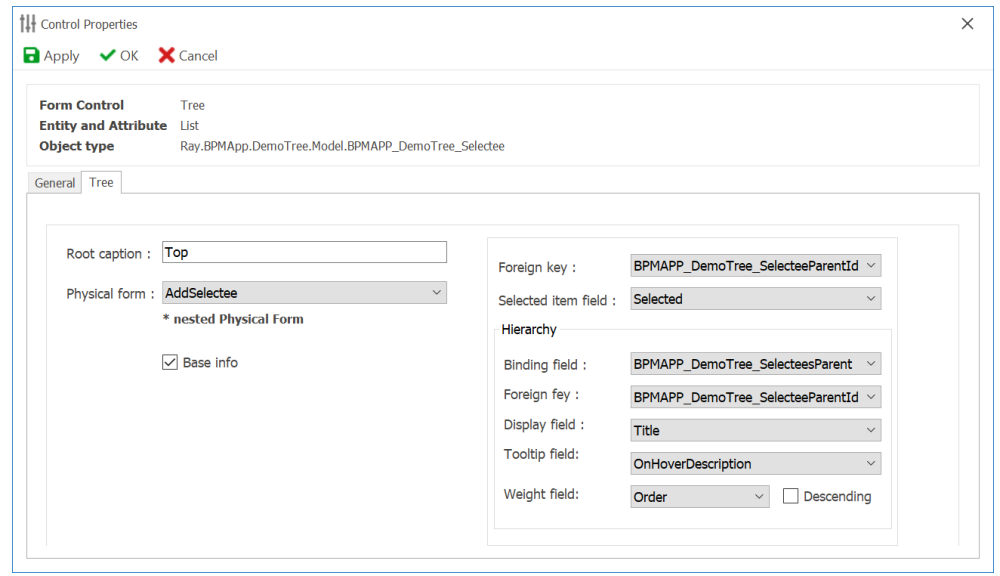Toggle the Base info checkbox
Image resolution: width=1000 pixels, height=576 pixels.
click(170, 362)
